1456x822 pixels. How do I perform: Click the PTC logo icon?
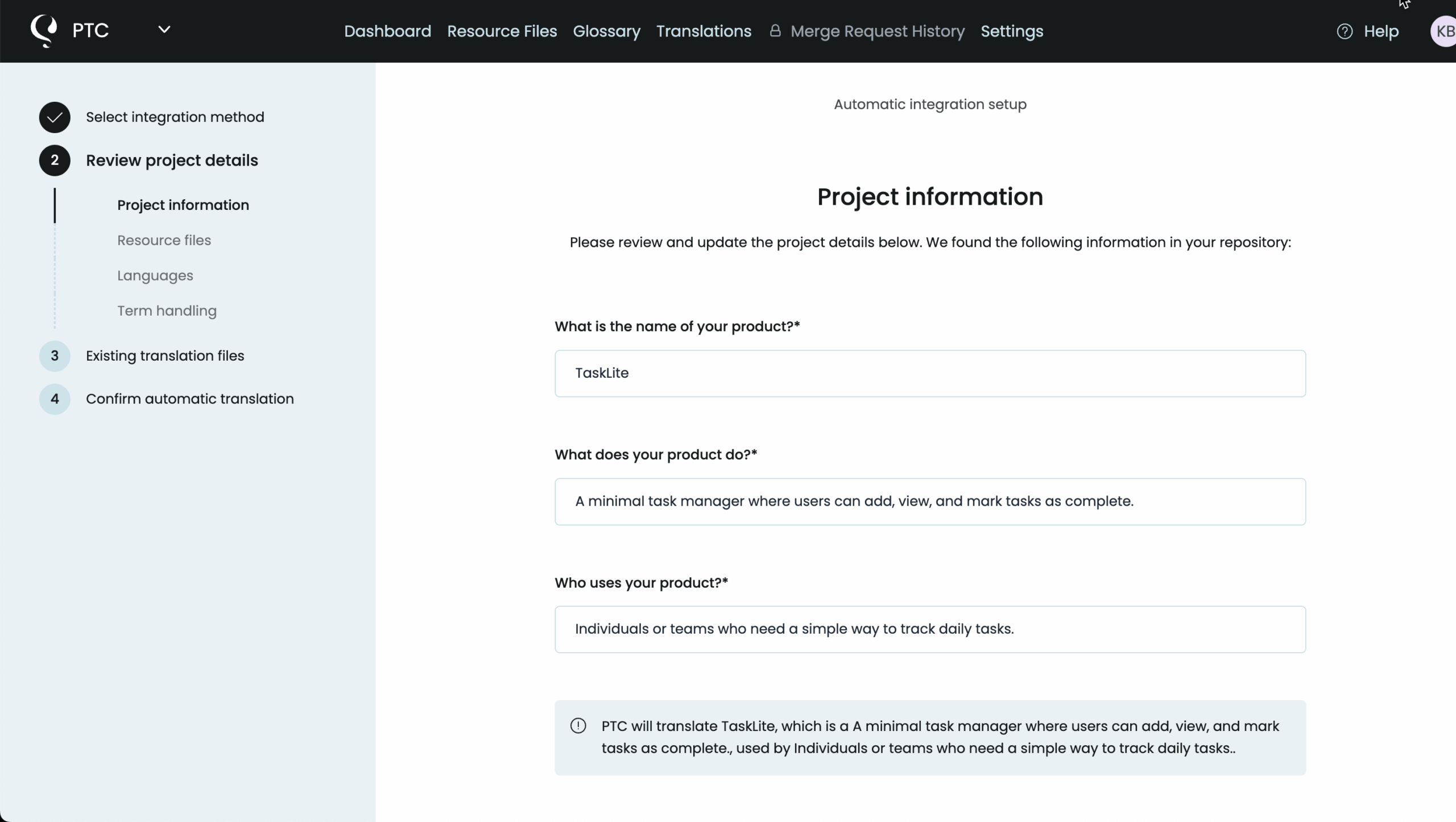click(x=44, y=31)
